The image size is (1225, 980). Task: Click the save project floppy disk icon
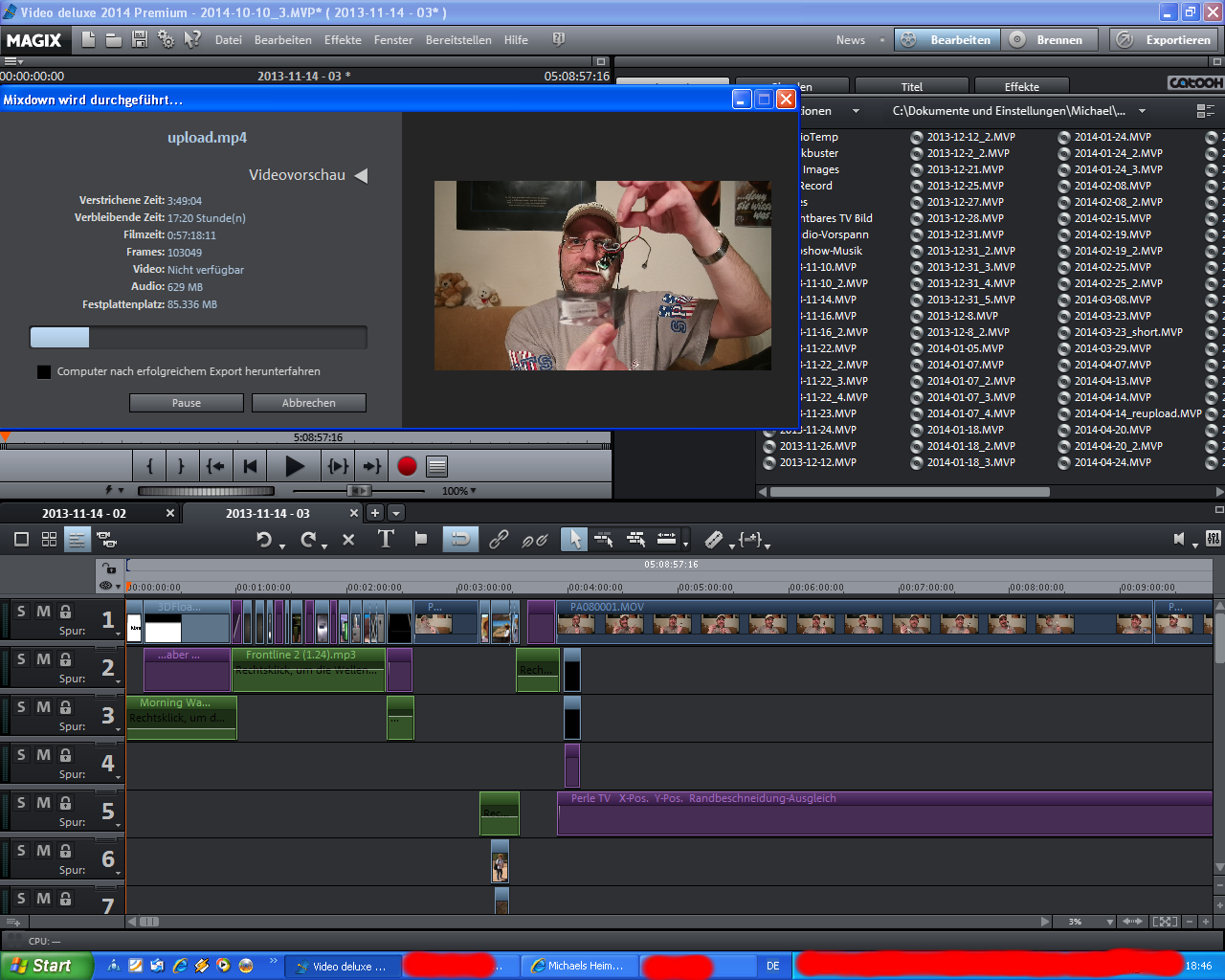click(140, 39)
